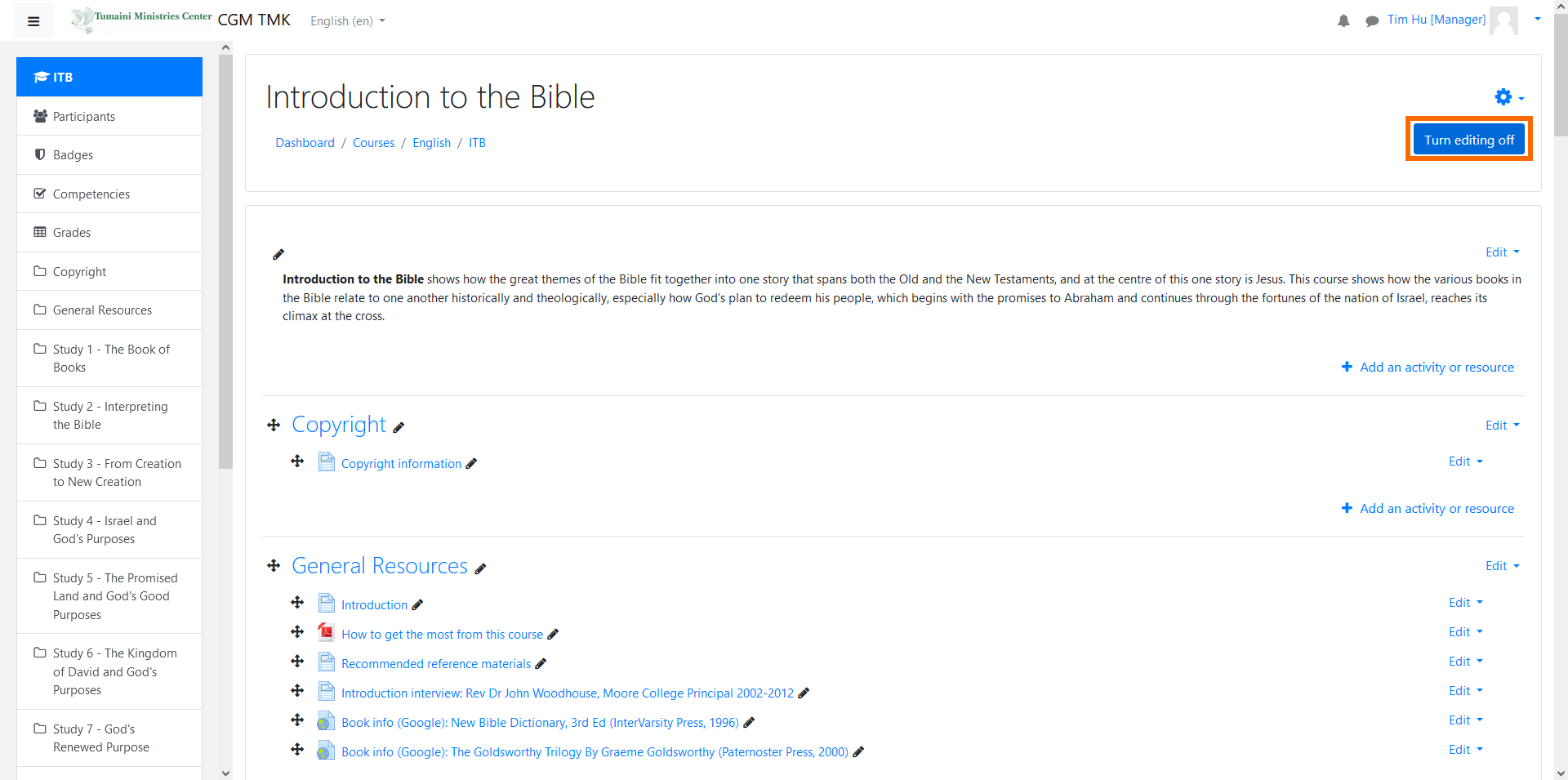1568x780 pixels.
Task: Open How to get the most from this course
Action: click(442, 635)
